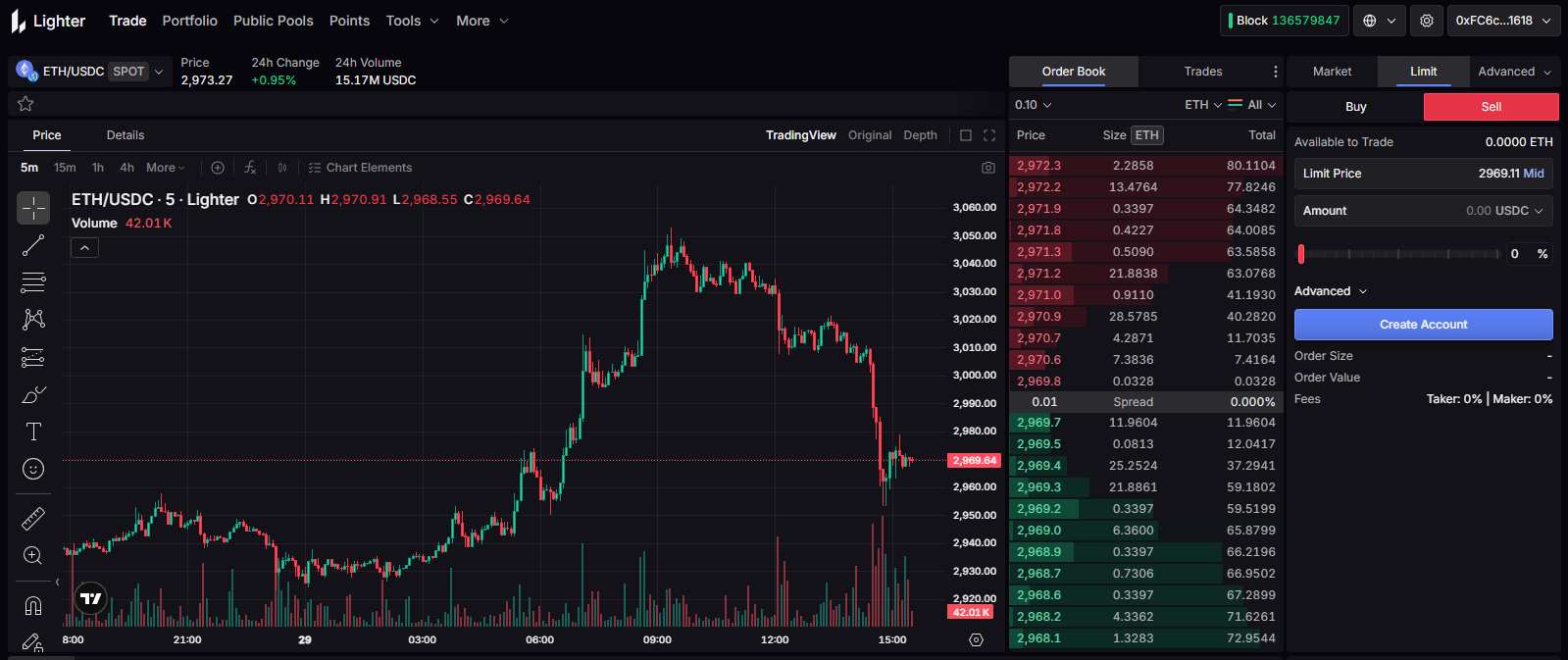
Task: Switch order side to Buy
Action: pyautogui.click(x=1355, y=107)
